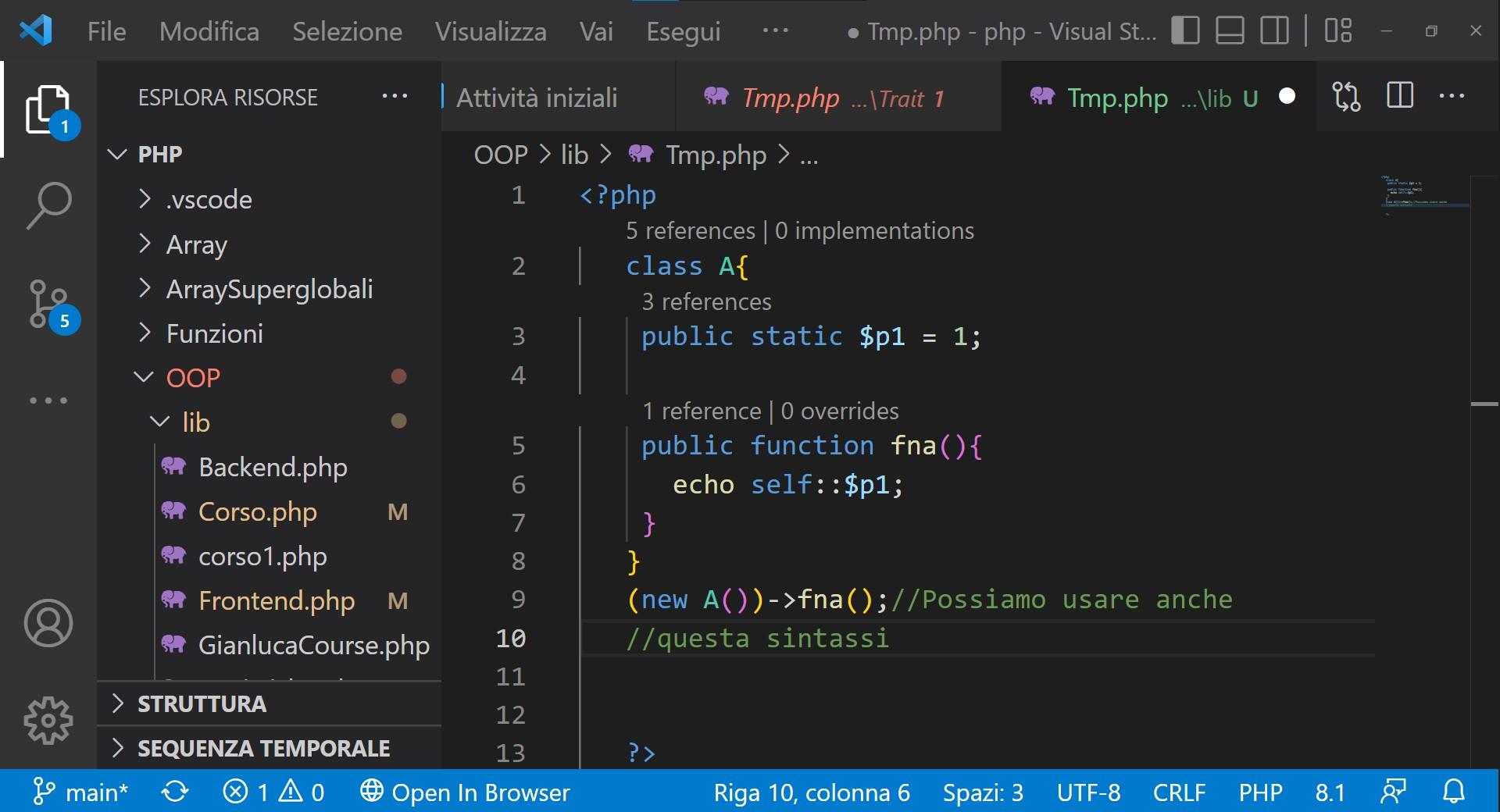The width and height of the screenshot is (1500, 812).
Task: Open Frontend.php in the explorer
Action: click(x=277, y=600)
